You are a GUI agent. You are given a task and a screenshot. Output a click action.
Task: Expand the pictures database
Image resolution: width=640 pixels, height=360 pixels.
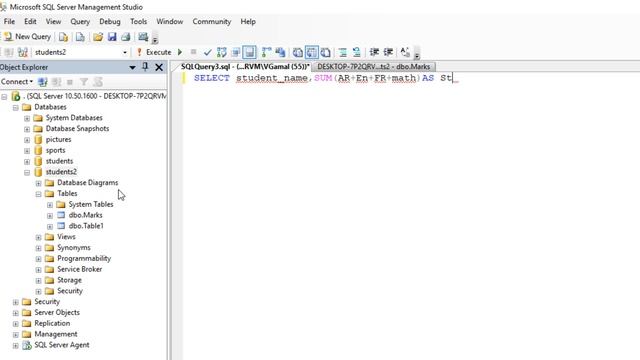[27, 140]
